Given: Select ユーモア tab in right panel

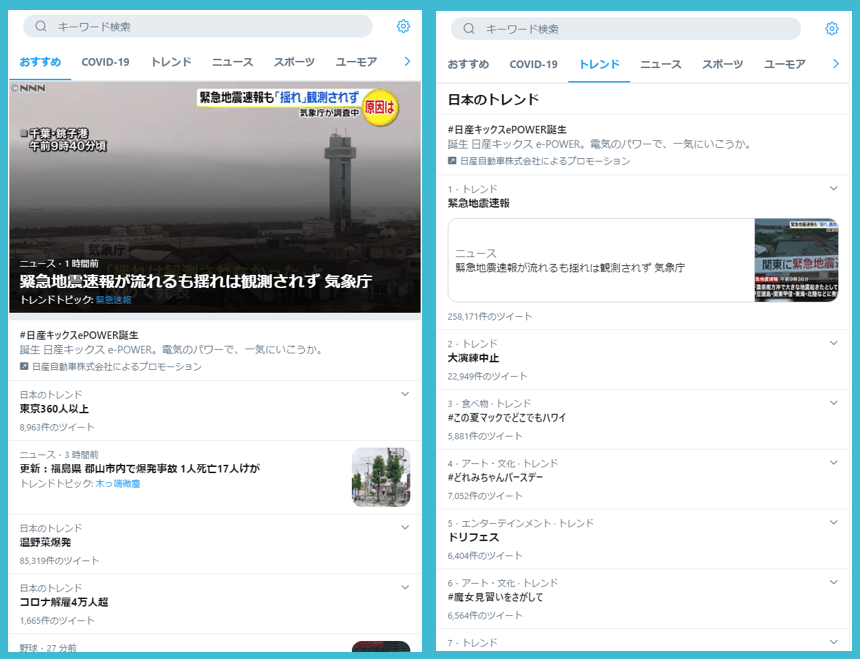Looking at the screenshot, I should pyautogui.click(x=785, y=64).
